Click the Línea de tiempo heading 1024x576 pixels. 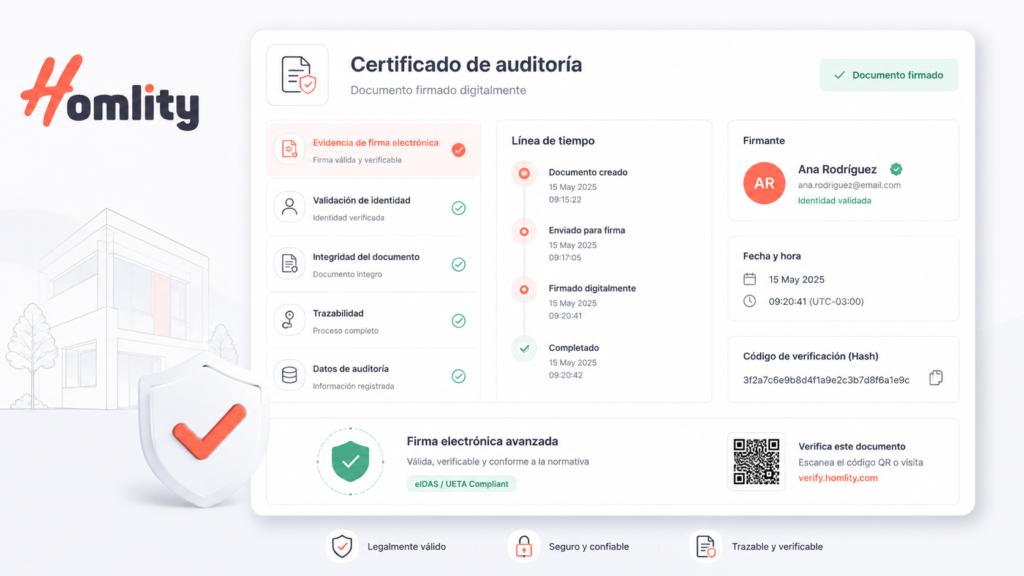553,141
